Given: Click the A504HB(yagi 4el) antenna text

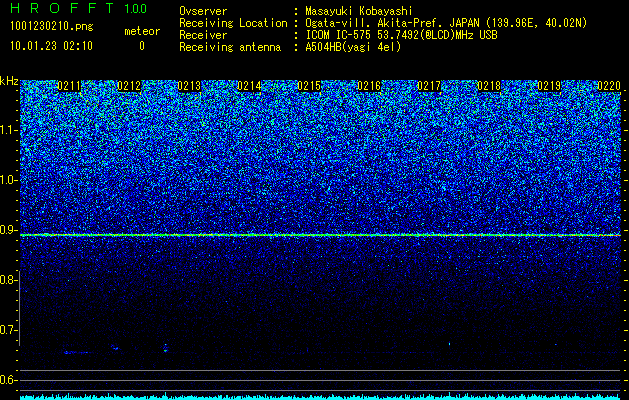Looking at the screenshot, I should click(x=353, y=47).
